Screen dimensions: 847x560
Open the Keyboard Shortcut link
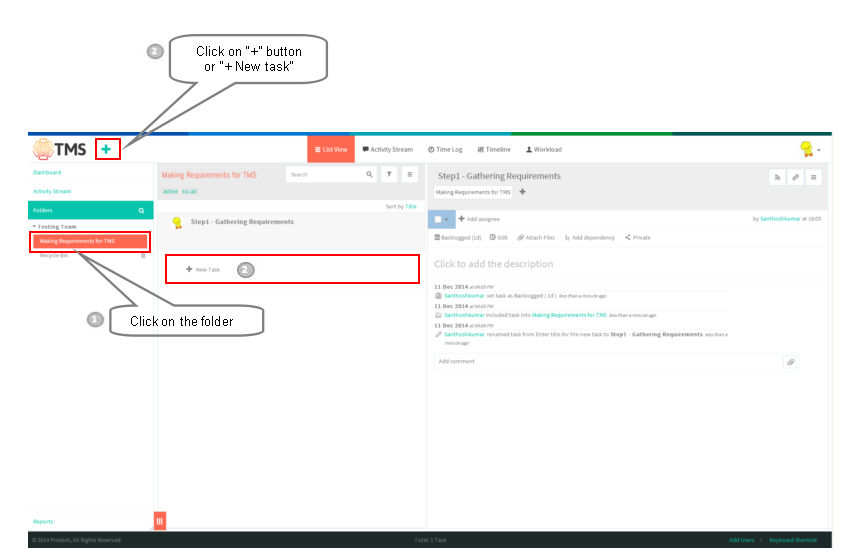click(793, 540)
